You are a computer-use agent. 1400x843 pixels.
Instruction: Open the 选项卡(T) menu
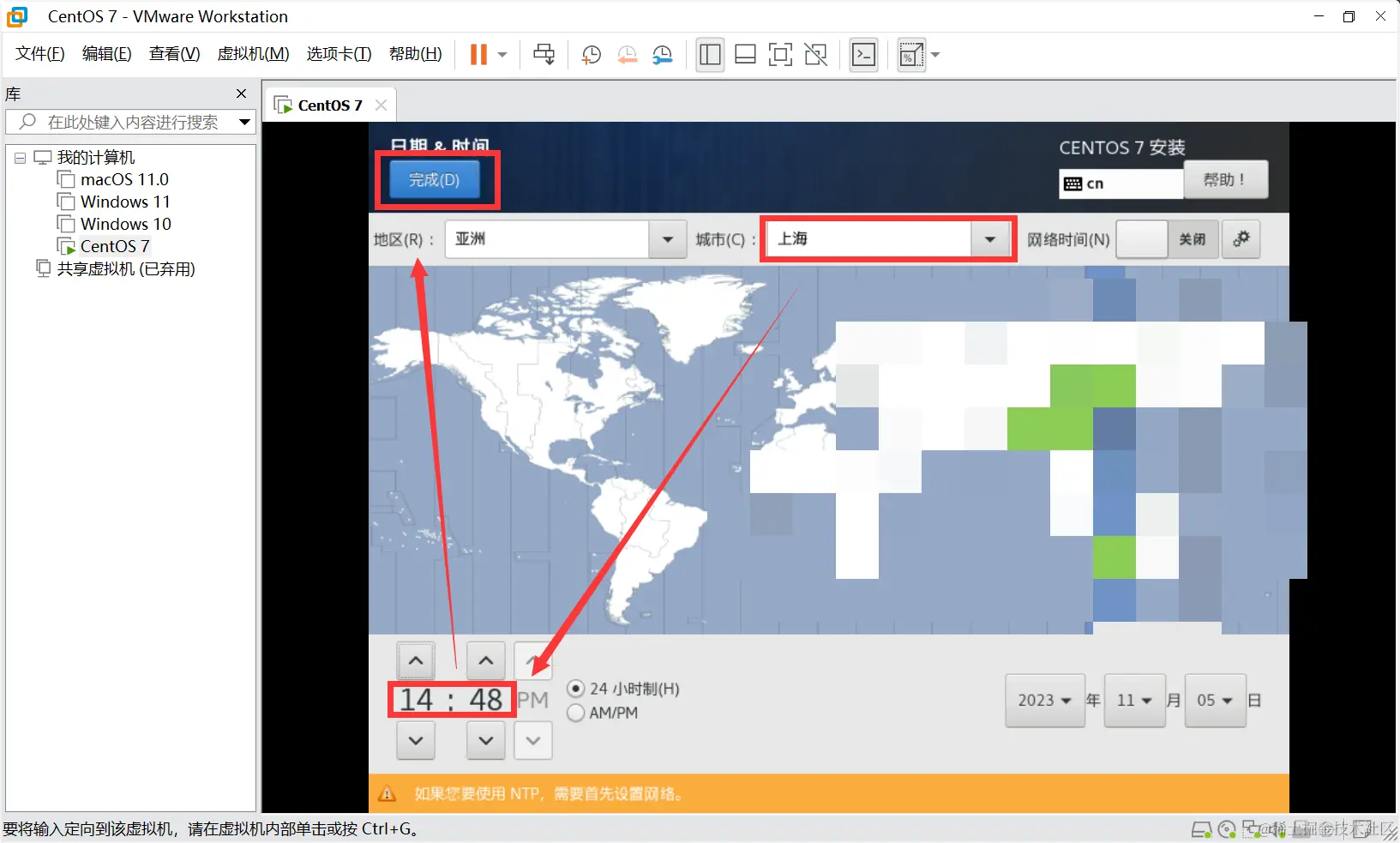(339, 54)
